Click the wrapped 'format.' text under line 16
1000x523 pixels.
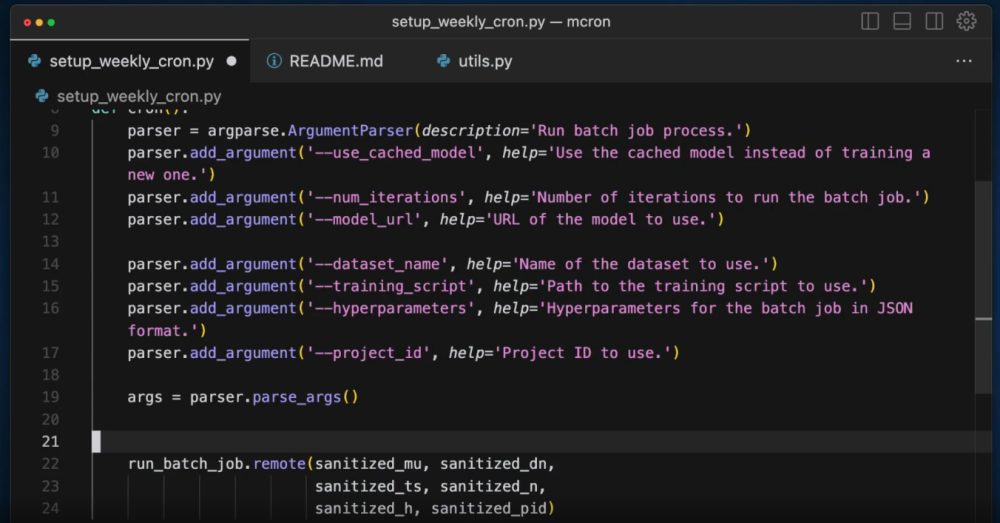[163, 330]
